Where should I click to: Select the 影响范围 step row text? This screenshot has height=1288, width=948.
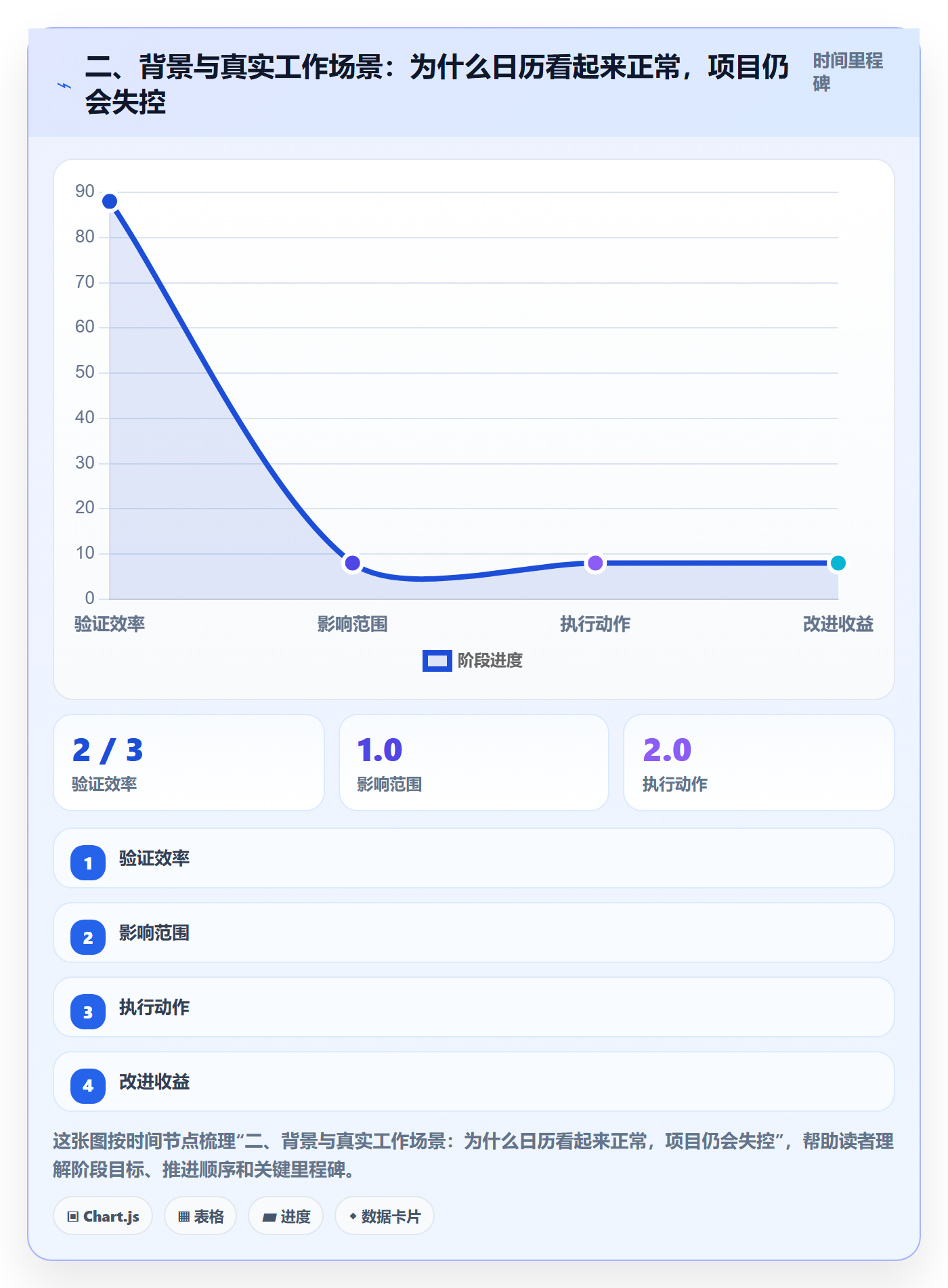tap(154, 932)
